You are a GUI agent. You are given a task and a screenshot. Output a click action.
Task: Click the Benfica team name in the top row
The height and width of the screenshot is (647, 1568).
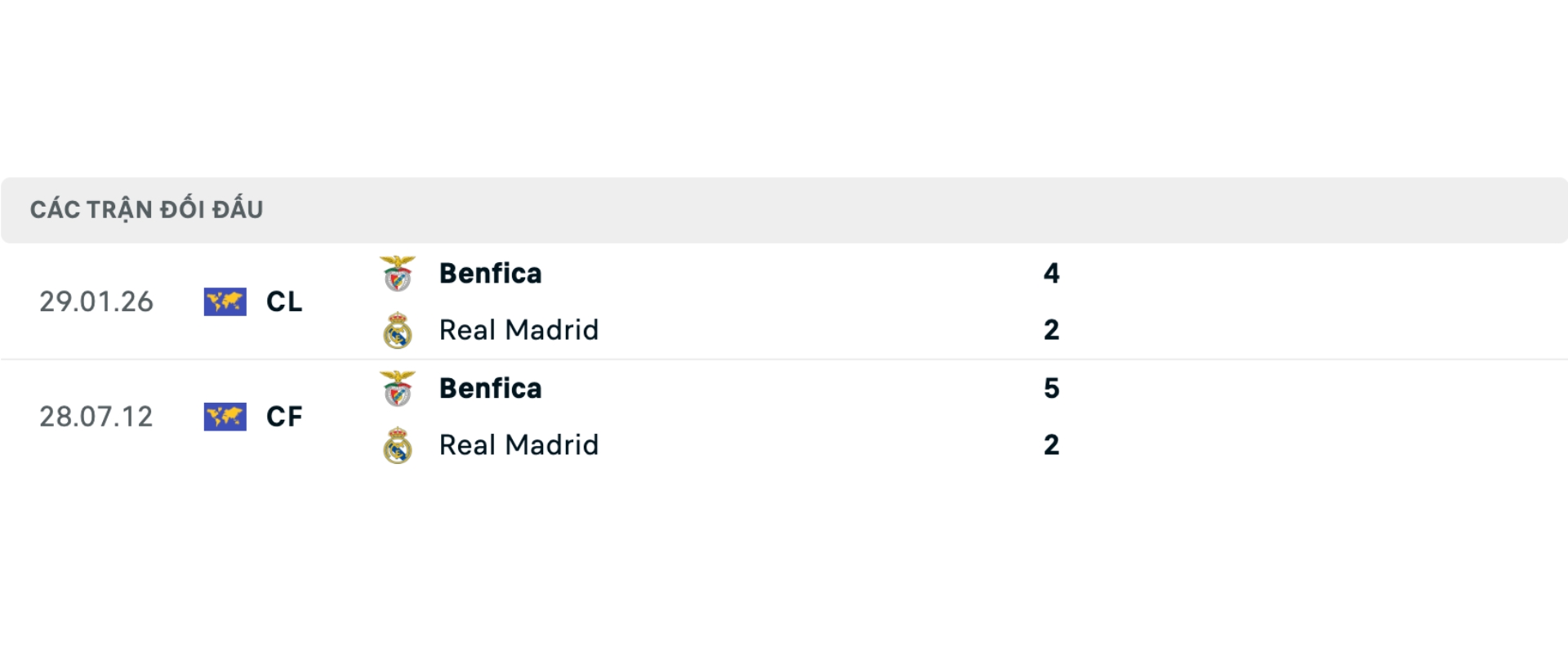coord(490,274)
